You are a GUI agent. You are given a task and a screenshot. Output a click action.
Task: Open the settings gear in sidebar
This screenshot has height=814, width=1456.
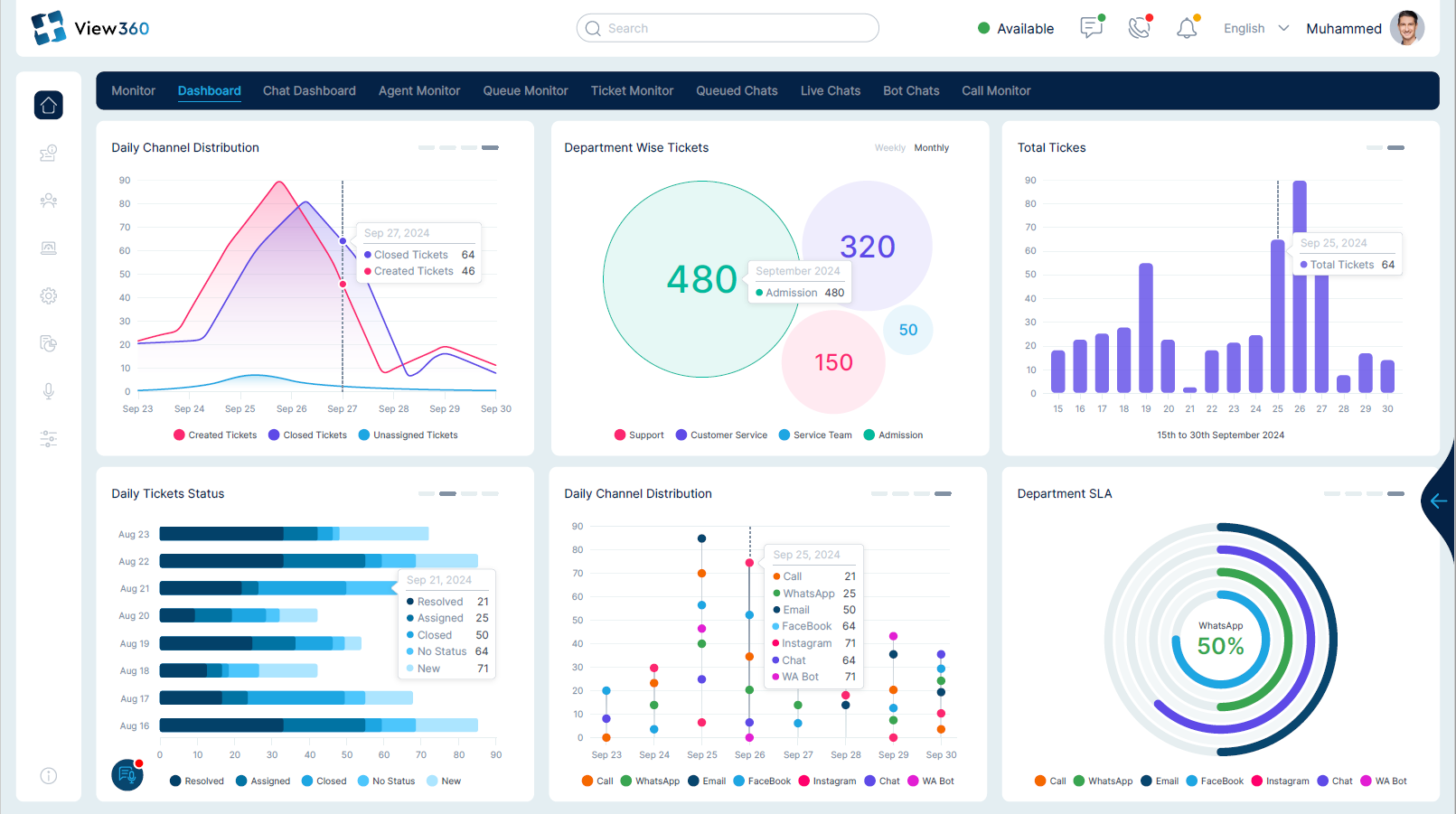(49, 295)
